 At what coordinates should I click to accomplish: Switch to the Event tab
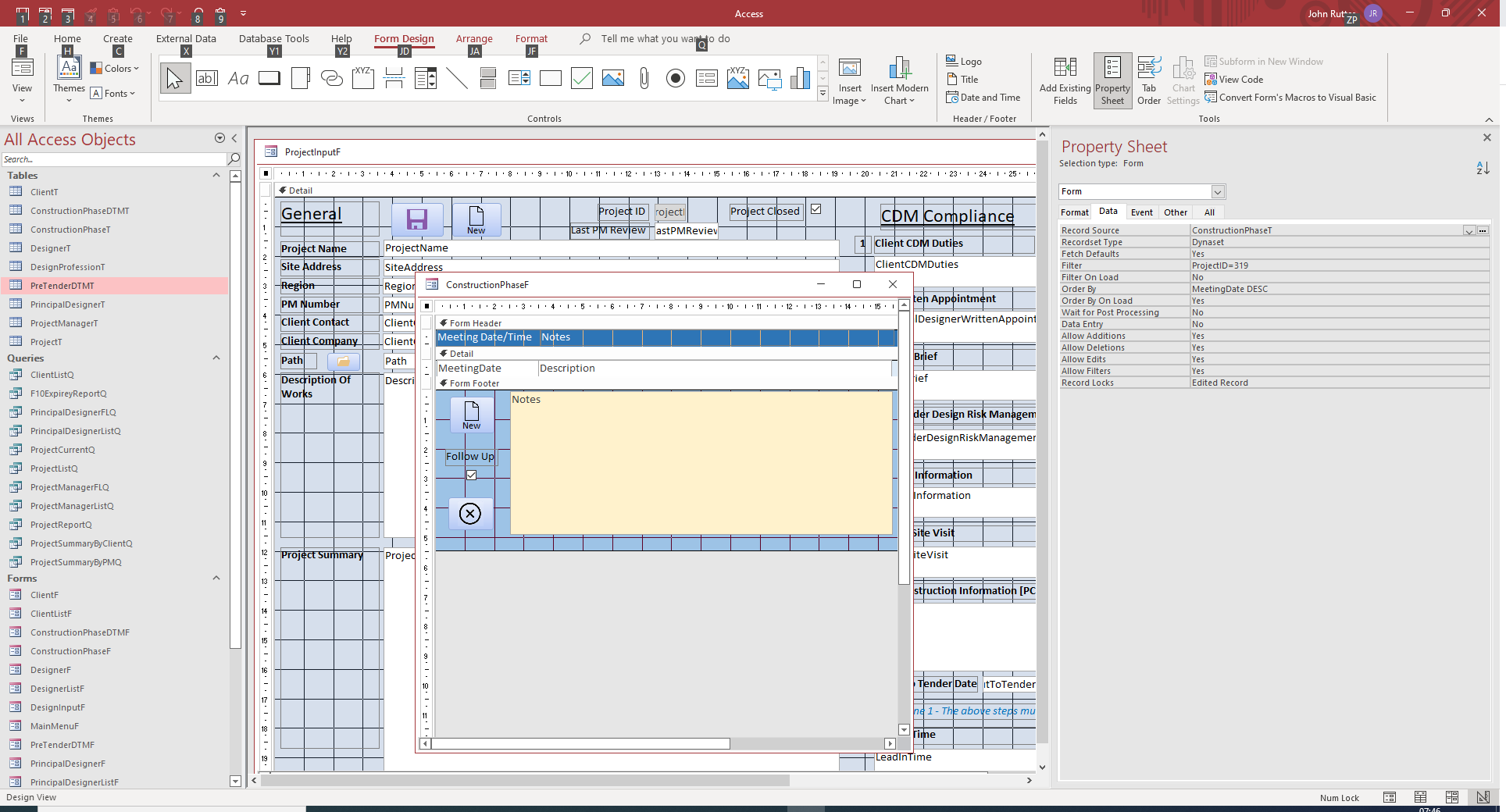[1142, 212]
